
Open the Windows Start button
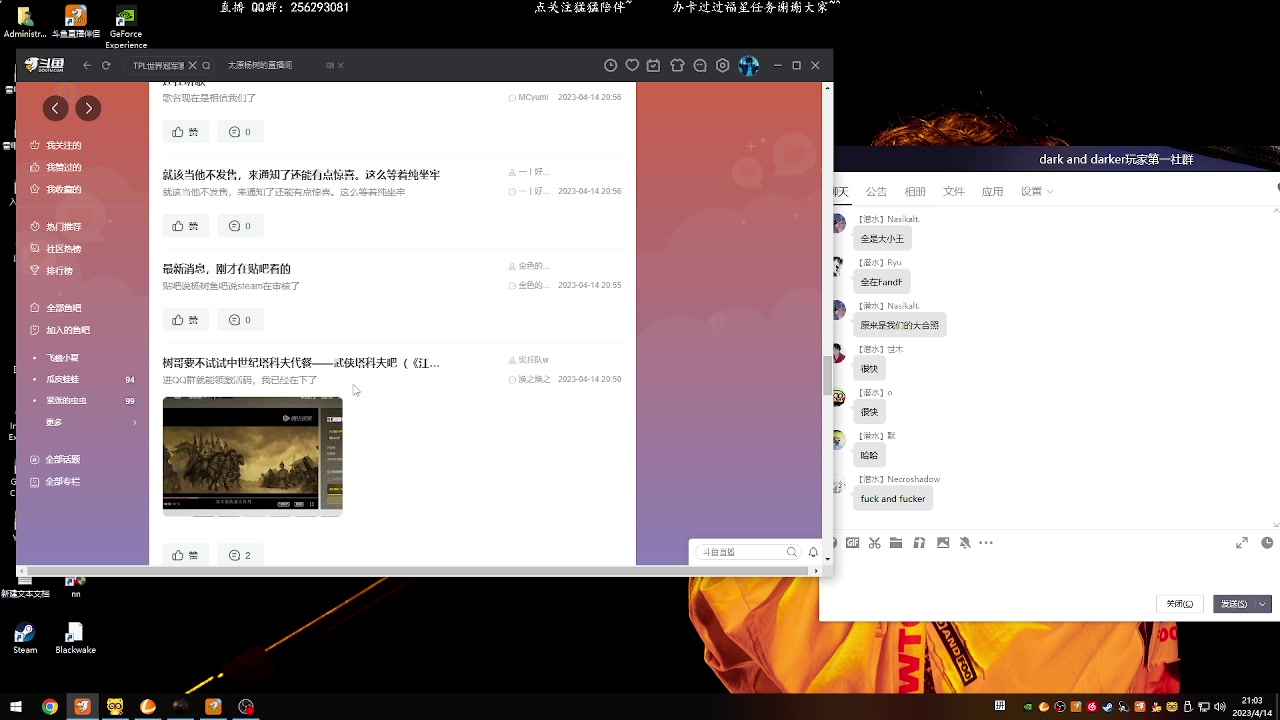(17, 706)
